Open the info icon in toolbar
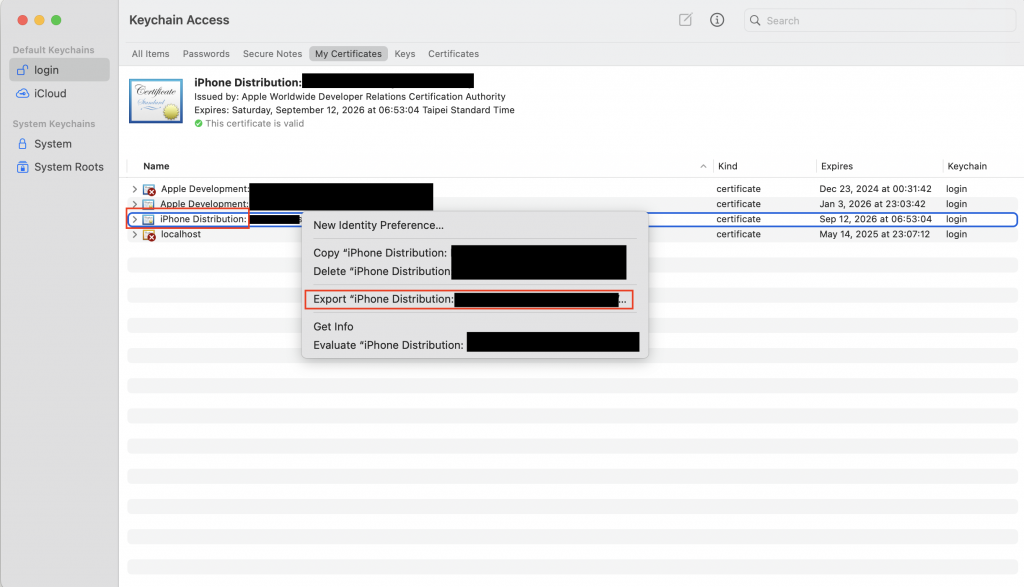This screenshot has height=587, width=1024. point(716,20)
